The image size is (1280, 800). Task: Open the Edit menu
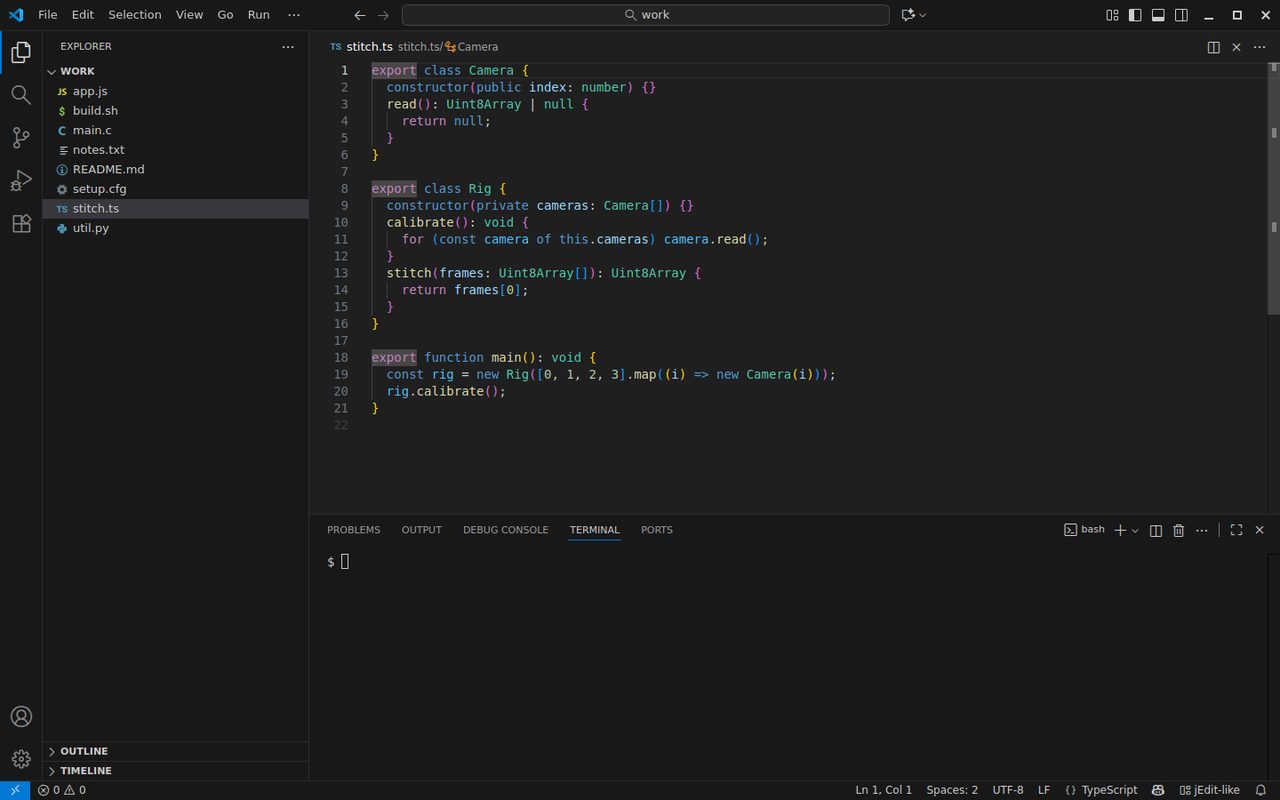(83, 15)
